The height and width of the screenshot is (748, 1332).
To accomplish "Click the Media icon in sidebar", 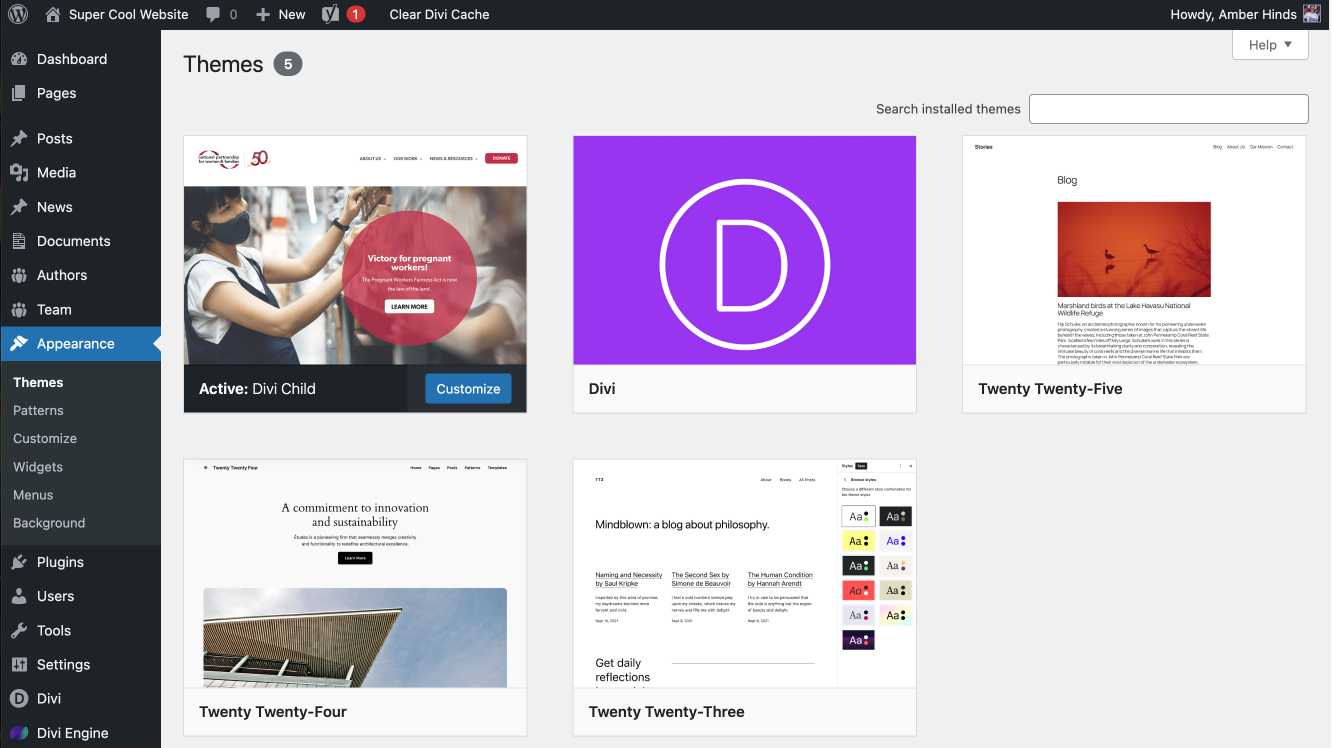I will point(19,173).
